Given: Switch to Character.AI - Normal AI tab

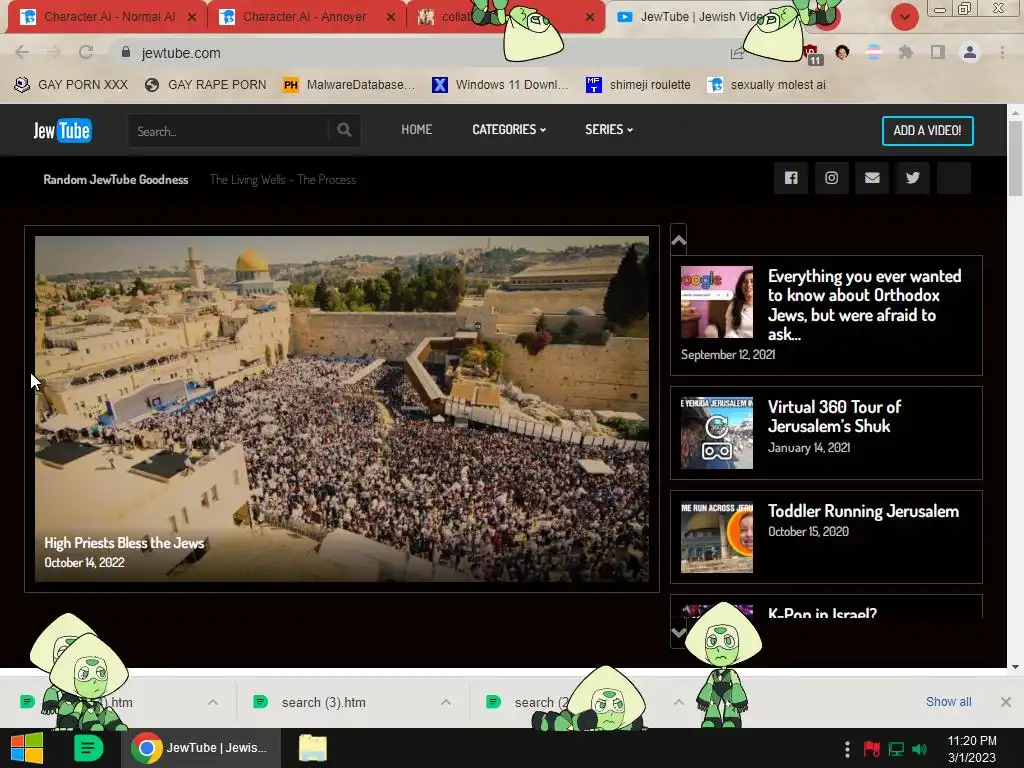Looking at the screenshot, I should pyautogui.click(x=109, y=17).
